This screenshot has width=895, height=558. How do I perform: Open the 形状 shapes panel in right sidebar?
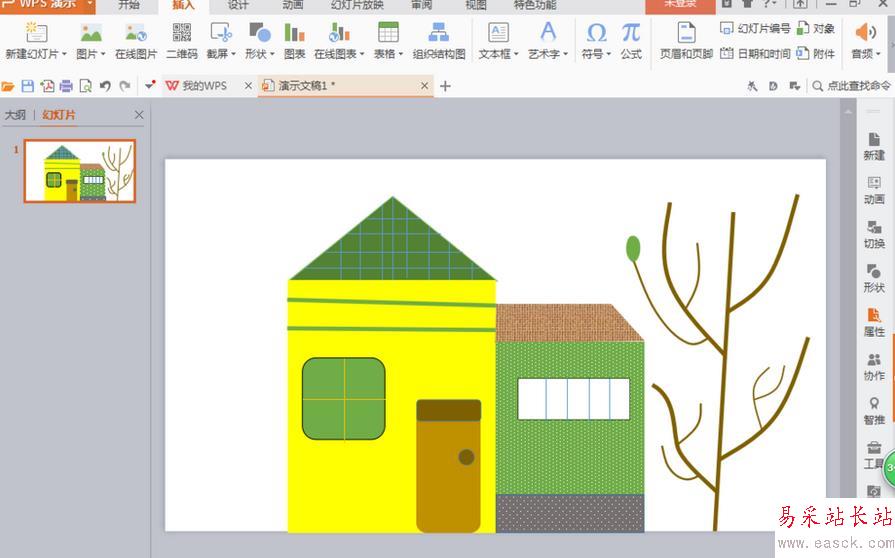point(874,279)
